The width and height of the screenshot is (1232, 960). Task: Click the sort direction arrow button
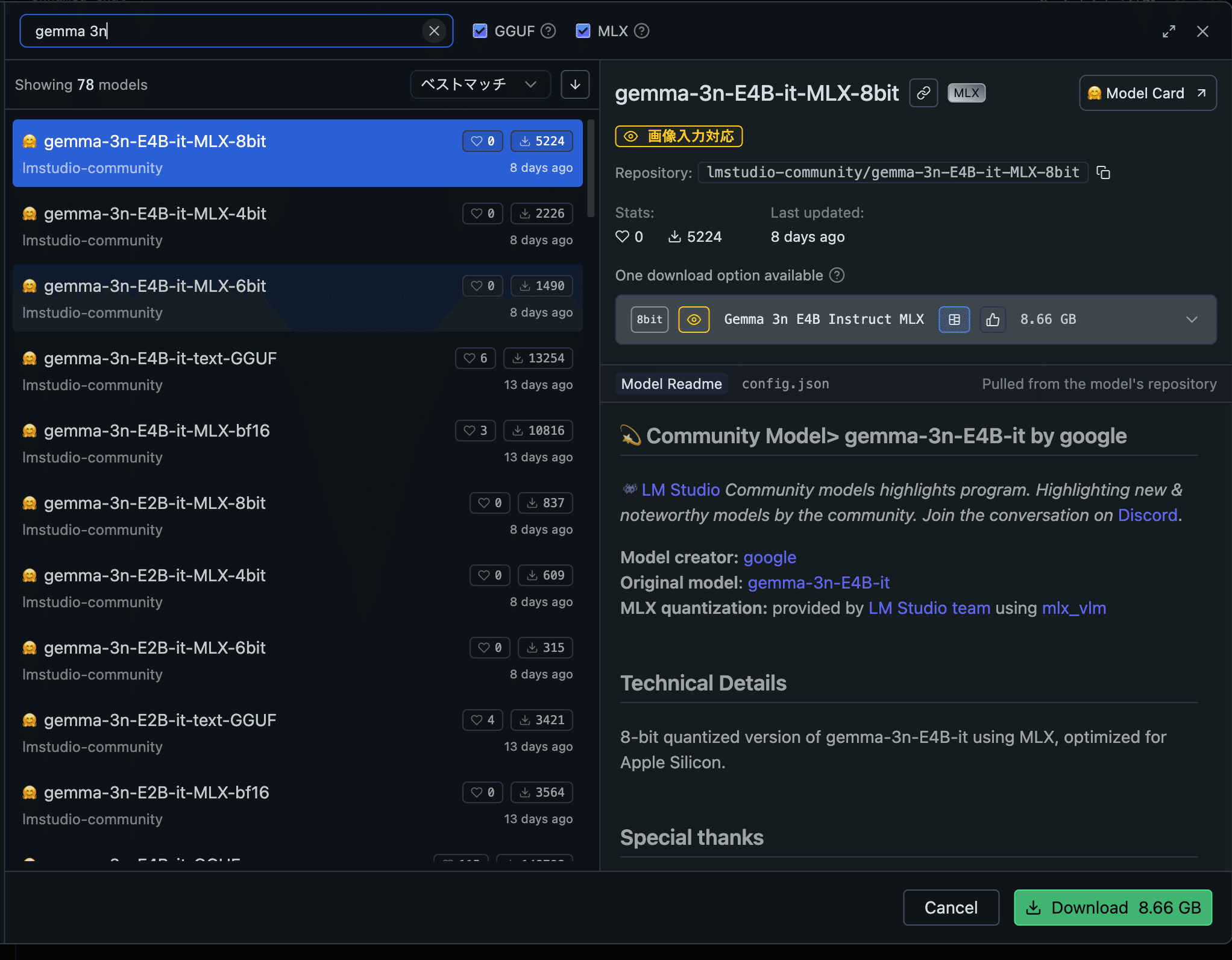click(575, 84)
